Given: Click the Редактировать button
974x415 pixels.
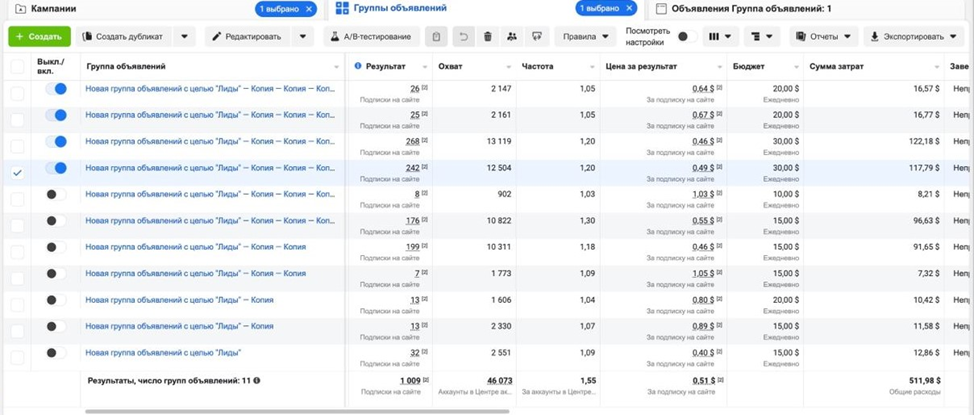Looking at the screenshot, I should (x=247, y=37).
